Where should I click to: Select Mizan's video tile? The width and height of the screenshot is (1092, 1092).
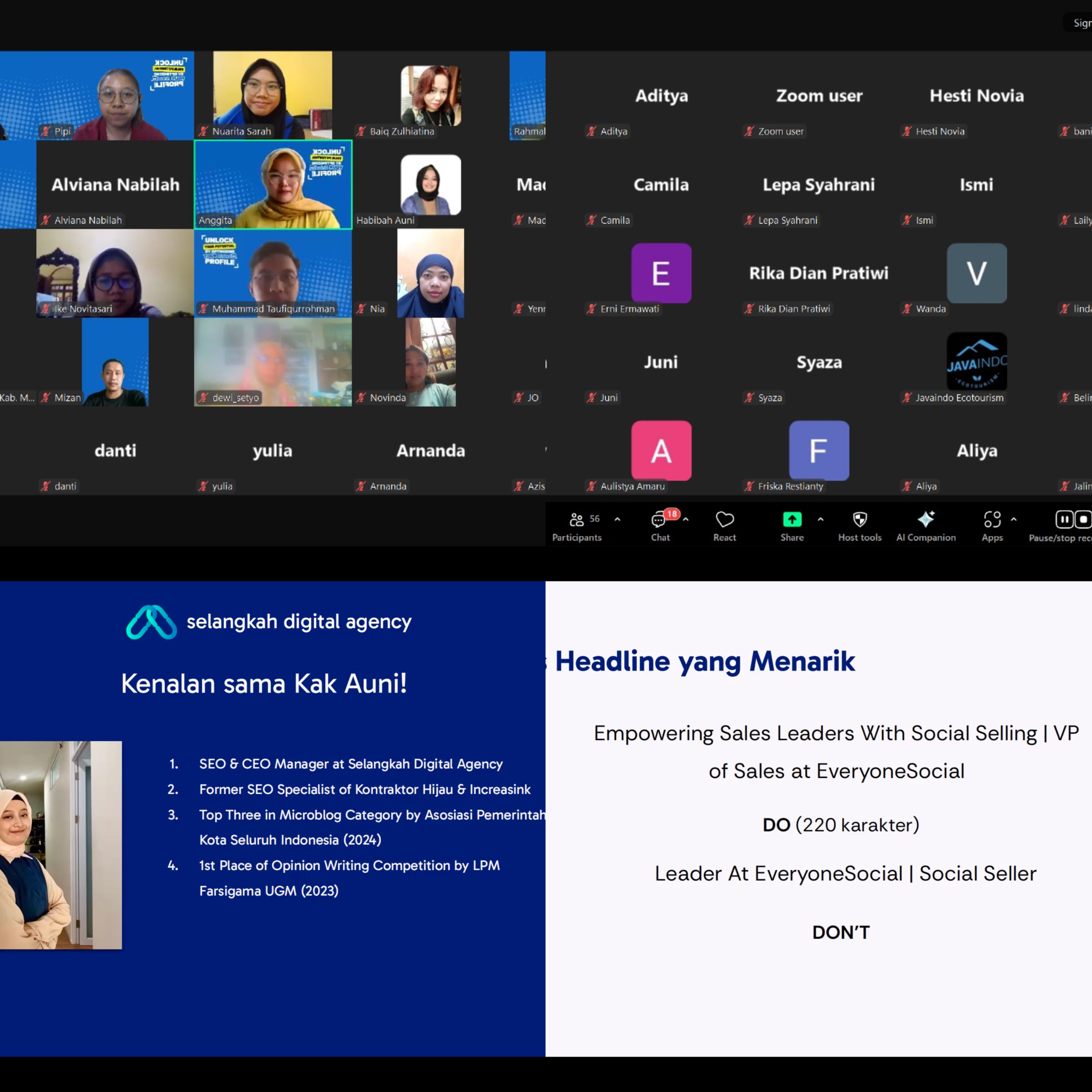[115, 362]
